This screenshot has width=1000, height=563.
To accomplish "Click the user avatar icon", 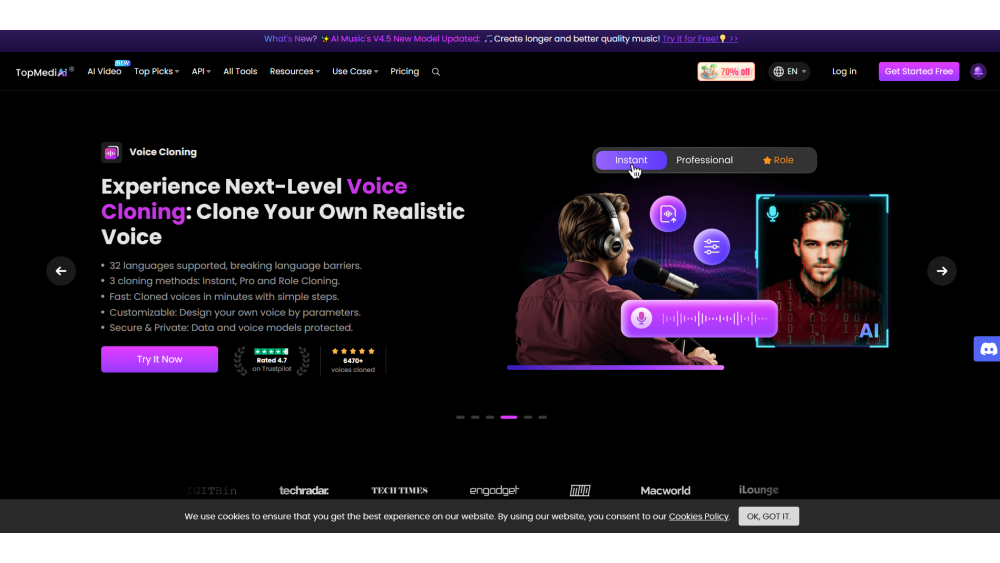I will tap(978, 71).
